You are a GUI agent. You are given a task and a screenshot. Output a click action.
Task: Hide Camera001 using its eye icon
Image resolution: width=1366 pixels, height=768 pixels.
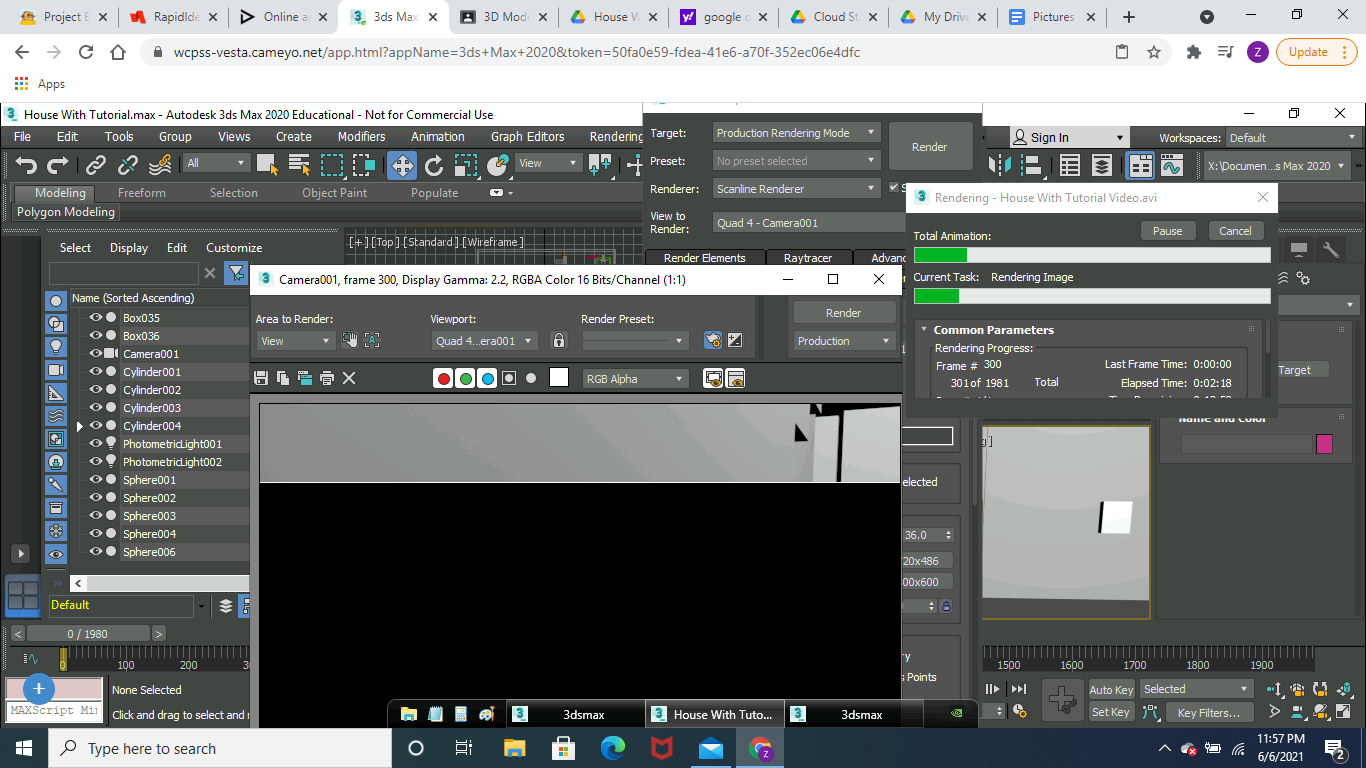pyautogui.click(x=96, y=354)
